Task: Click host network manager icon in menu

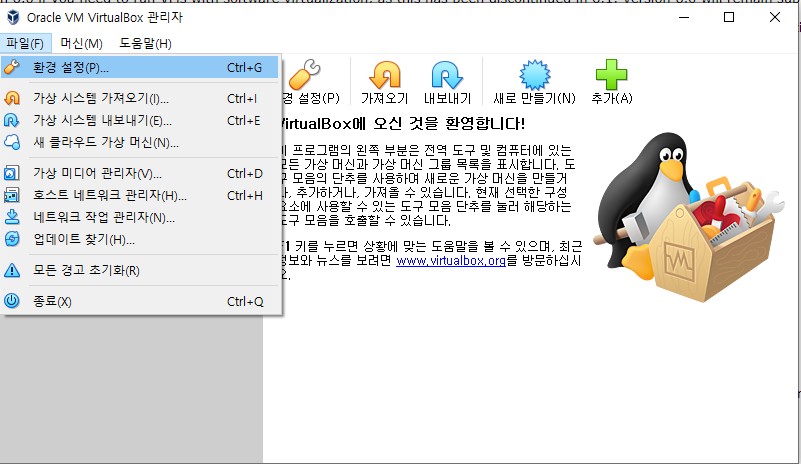Action: pyautogui.click(x=12, y=195)
